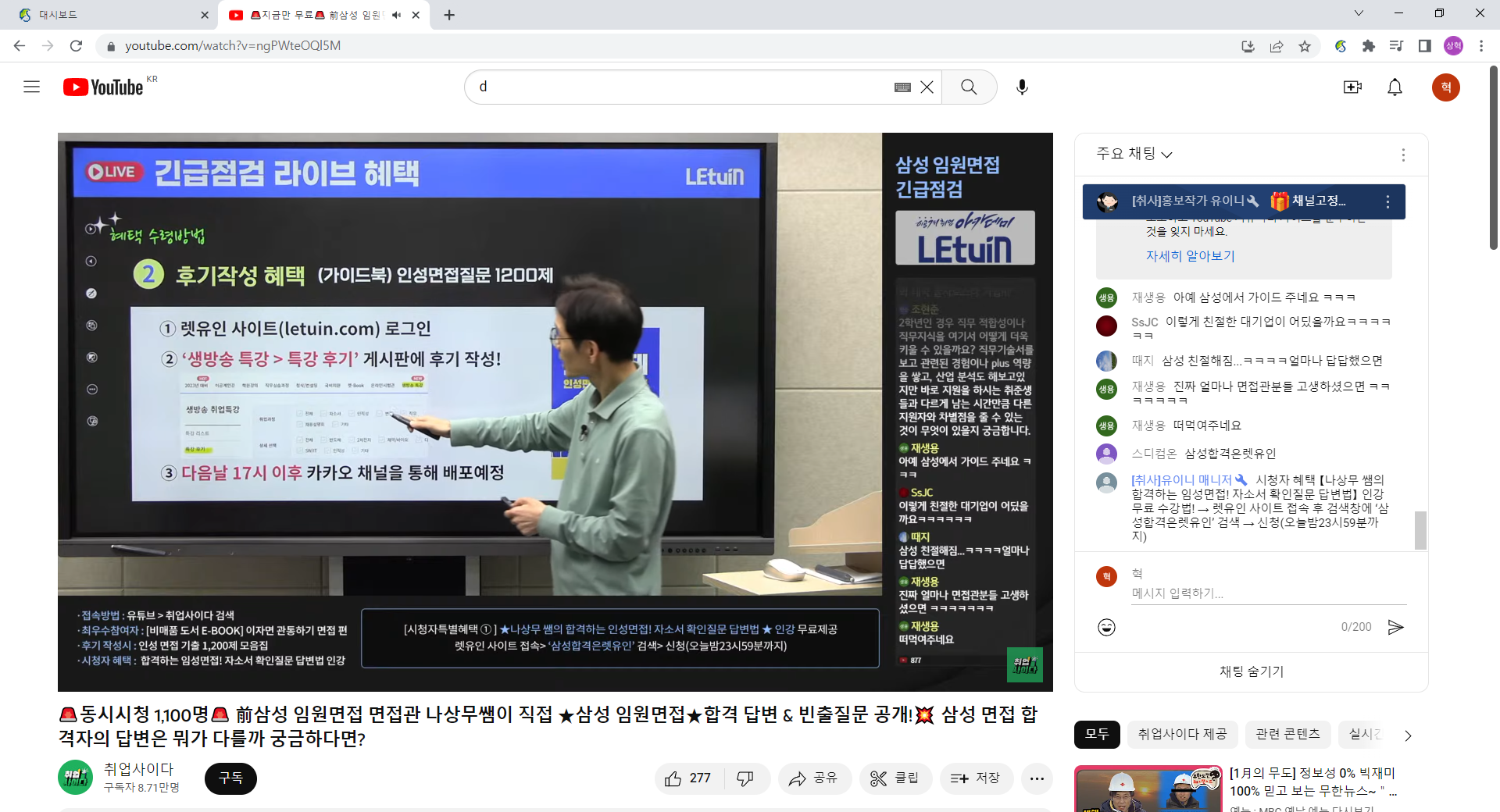The width and height of the screenshot is (1500, 812).
Task: Reload the page
Action: pyautogui.click(x=76, y=46)
